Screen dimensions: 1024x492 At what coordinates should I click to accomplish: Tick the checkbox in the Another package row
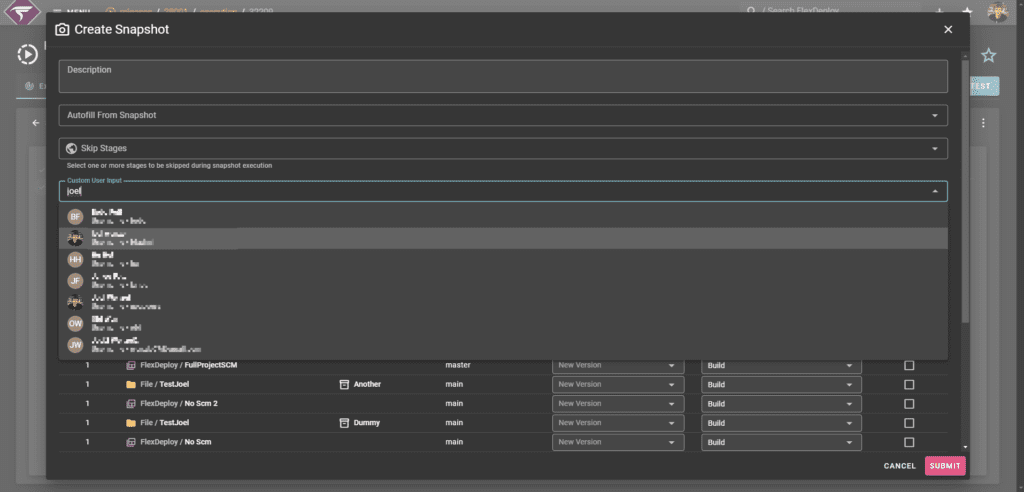(909, 384)
